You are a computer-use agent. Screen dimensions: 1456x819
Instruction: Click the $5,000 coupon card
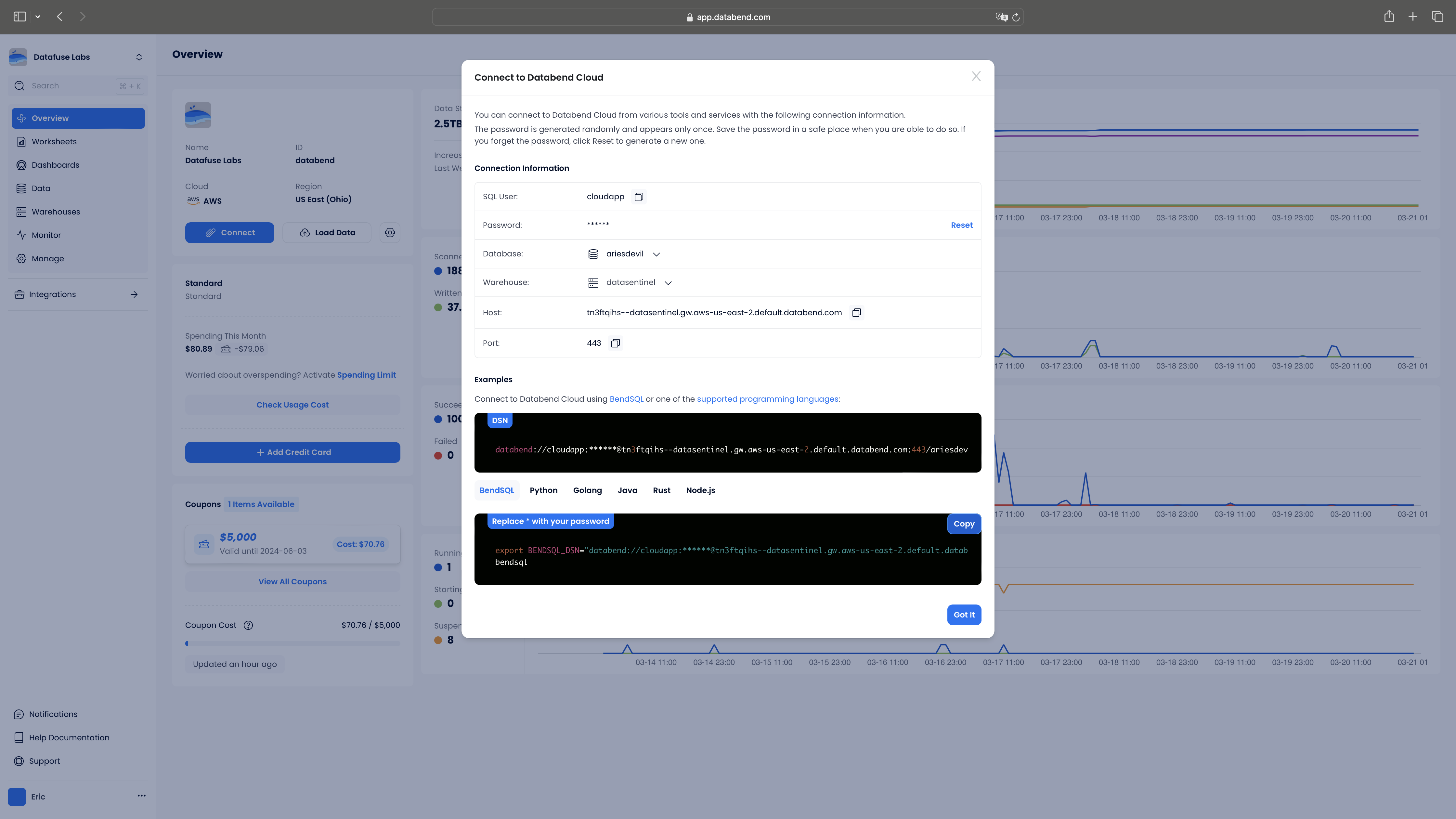[x=292, y=544]
